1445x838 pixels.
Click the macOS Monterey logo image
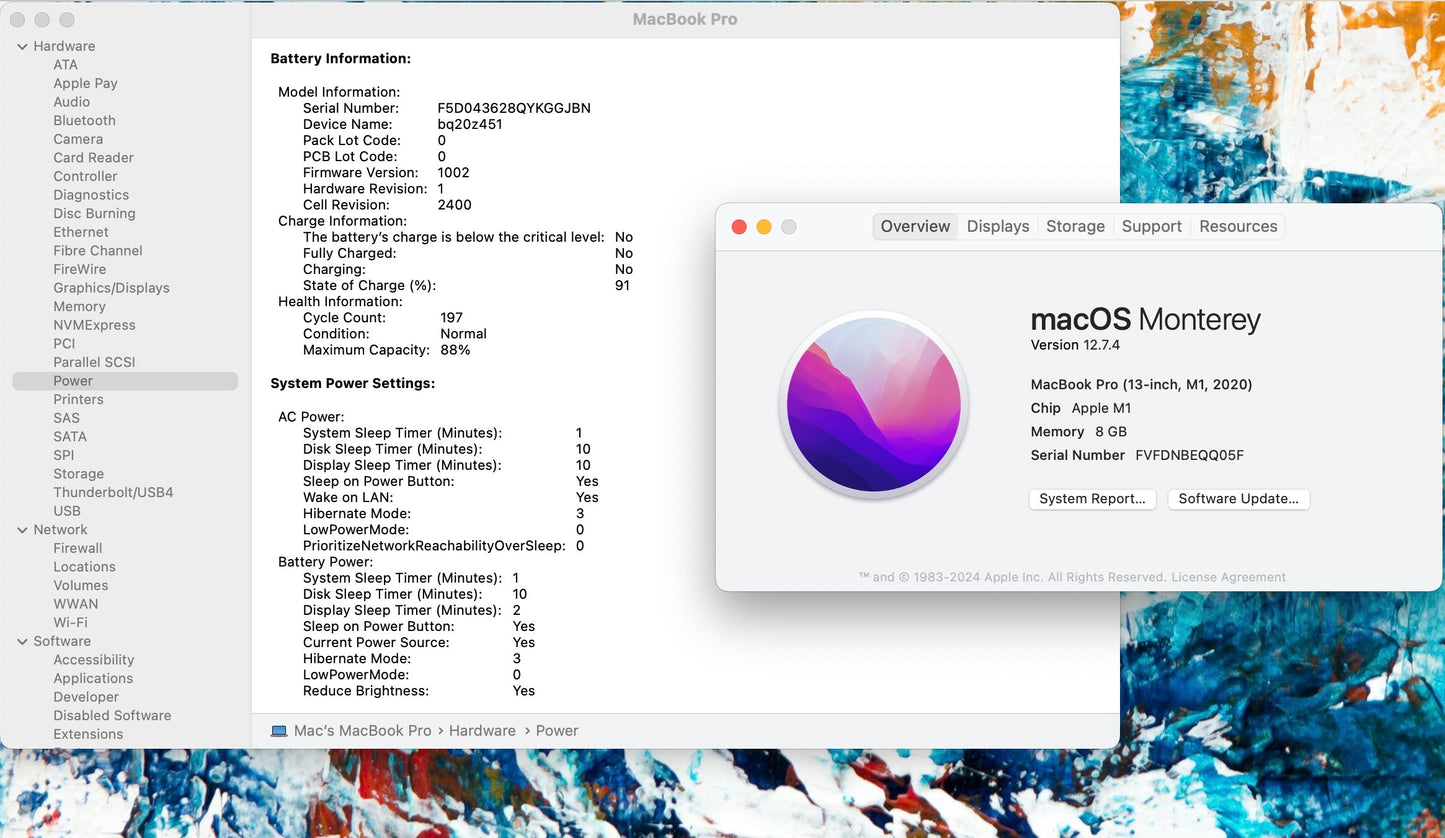tap(874, 404)
